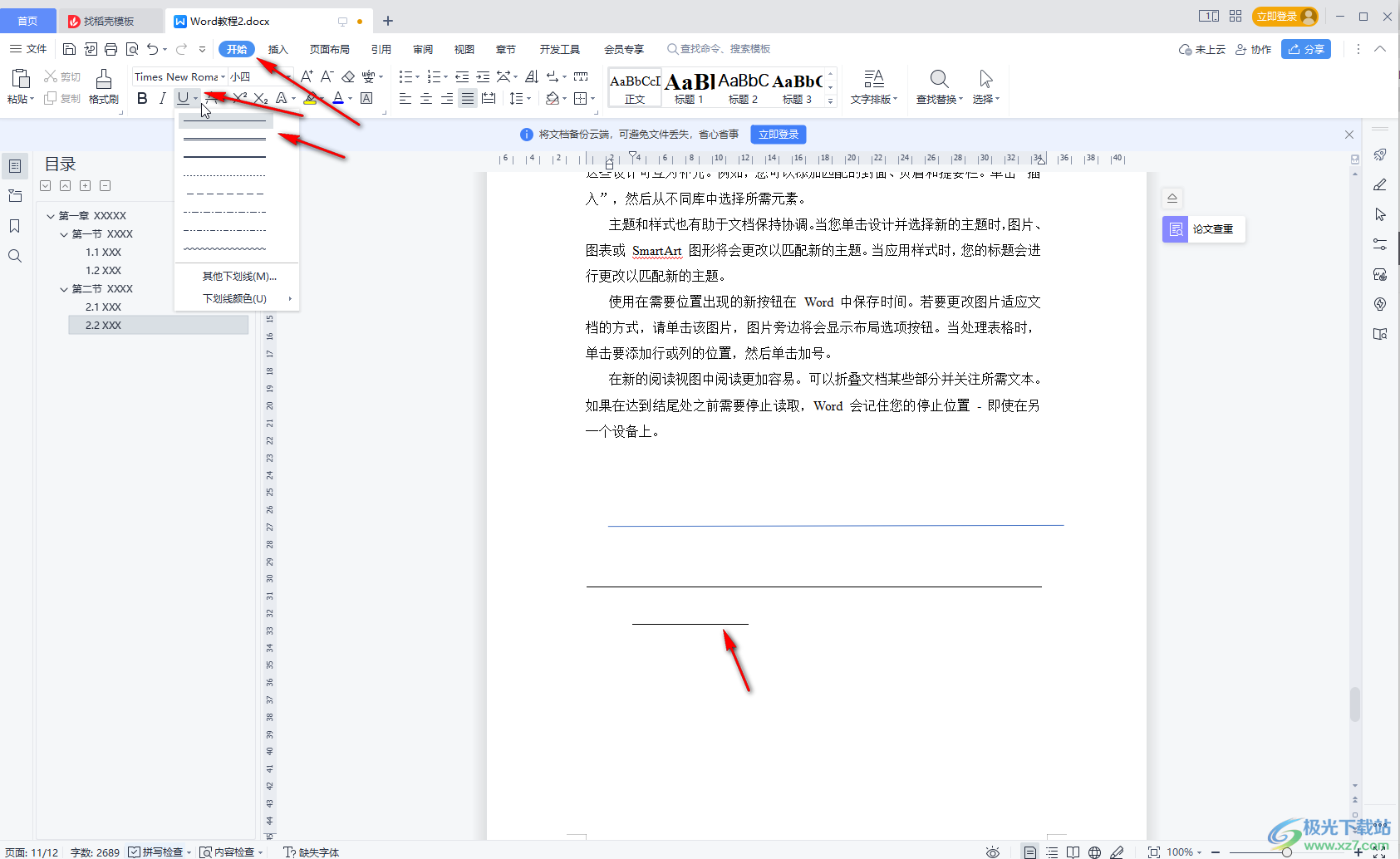This screenshot has width=1400, height=859.
Task: Click the Print preview icon
Action: [x=132, y=49]
